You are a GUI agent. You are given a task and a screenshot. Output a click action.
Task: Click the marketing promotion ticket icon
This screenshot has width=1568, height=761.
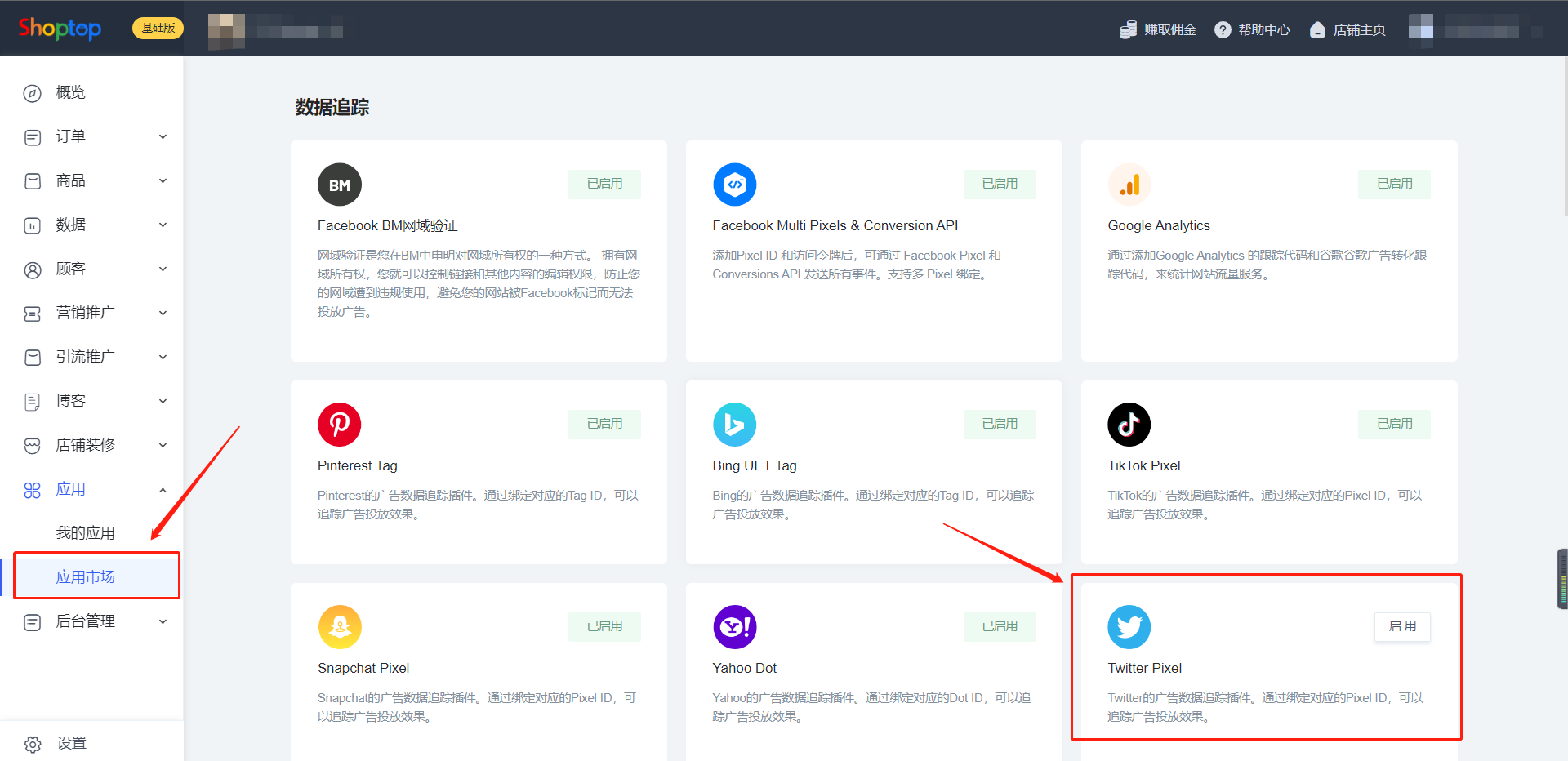(x=33, y=314)
